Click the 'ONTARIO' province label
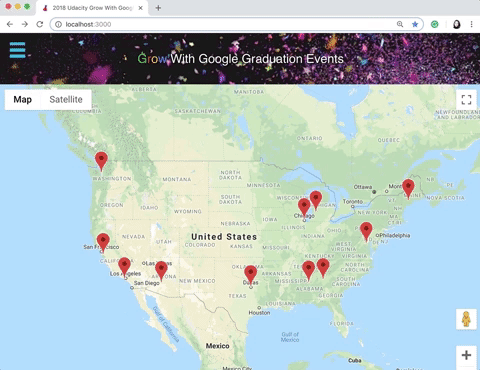Screen dimensions: 480x370 pyautogui.click(x=310, y=138)
